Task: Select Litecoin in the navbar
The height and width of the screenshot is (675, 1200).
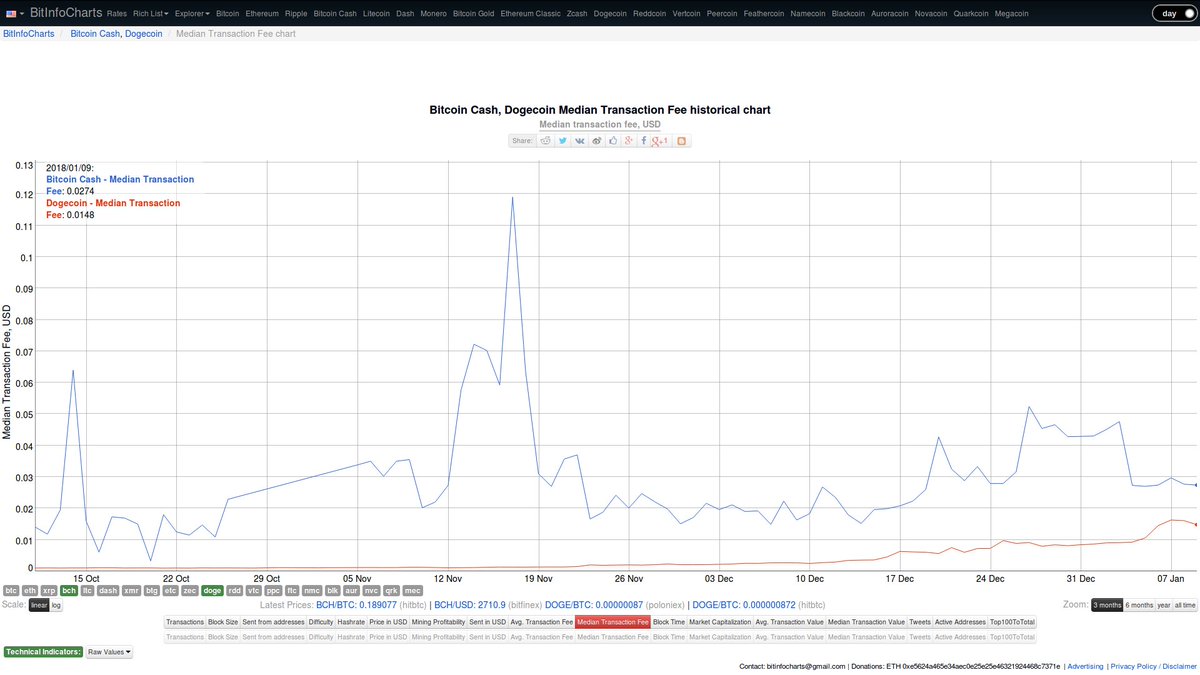Action: [x=376, y=14]
